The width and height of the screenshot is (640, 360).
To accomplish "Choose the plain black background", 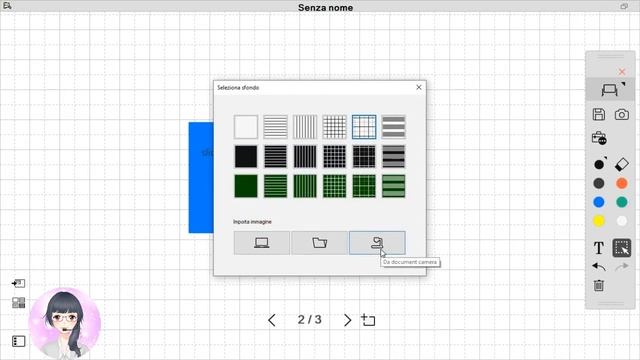I will (x=246, y=156).
